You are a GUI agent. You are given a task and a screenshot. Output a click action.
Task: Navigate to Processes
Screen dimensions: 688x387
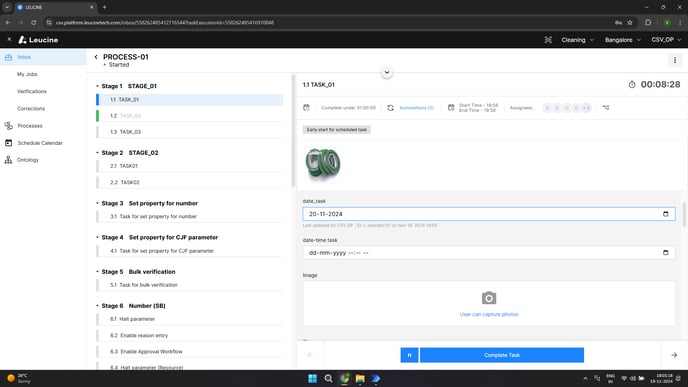30,126
